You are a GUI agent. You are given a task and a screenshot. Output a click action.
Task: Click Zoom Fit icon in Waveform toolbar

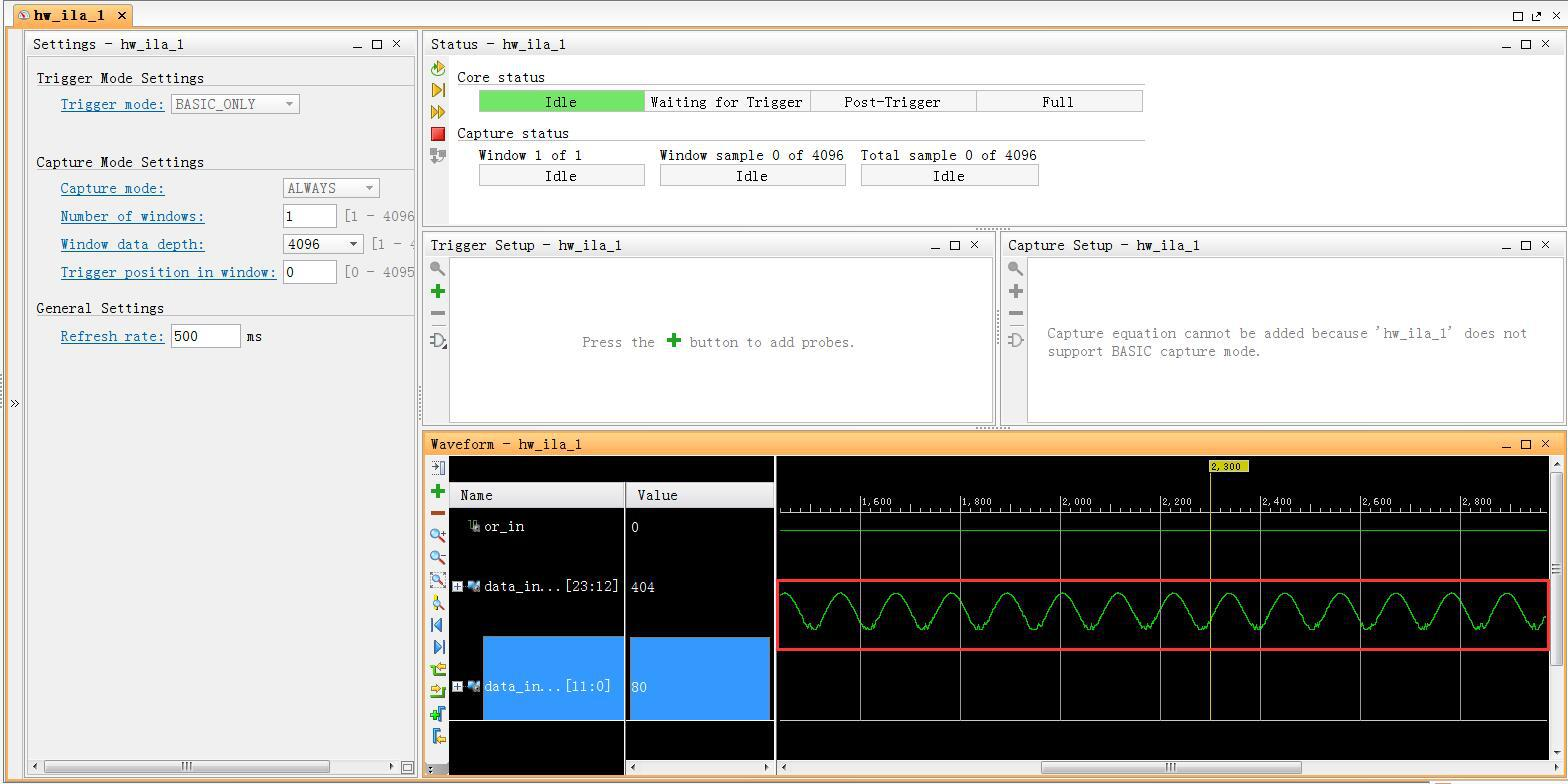[438, 580]
